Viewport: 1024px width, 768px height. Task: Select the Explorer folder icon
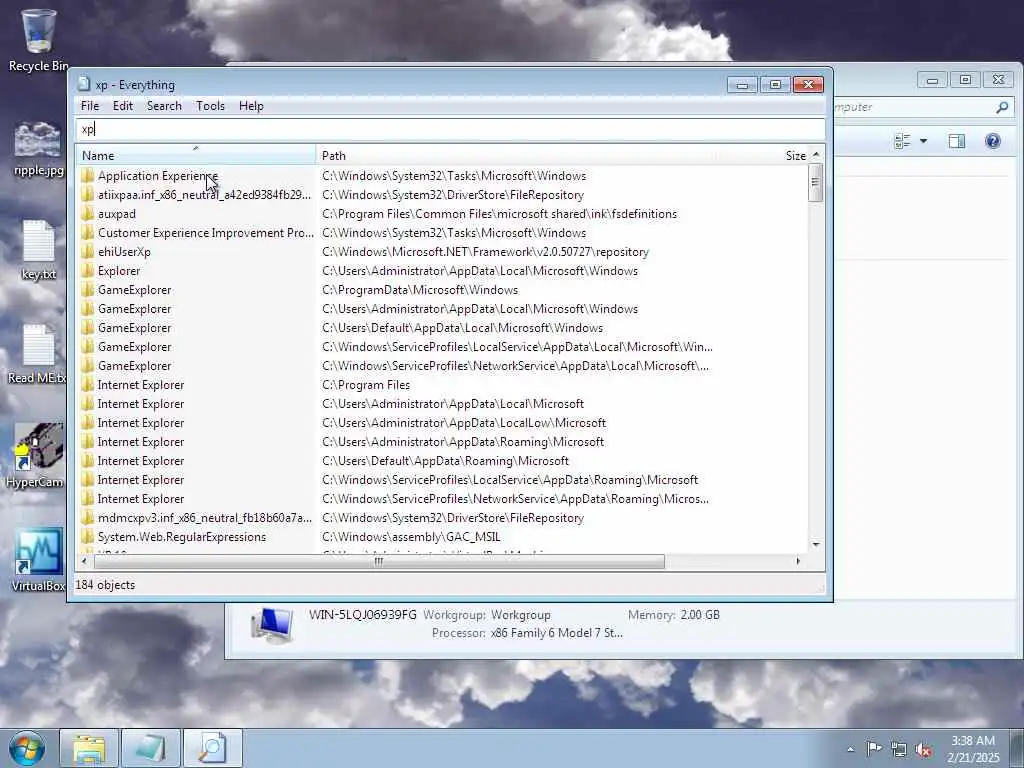point(88,270)
